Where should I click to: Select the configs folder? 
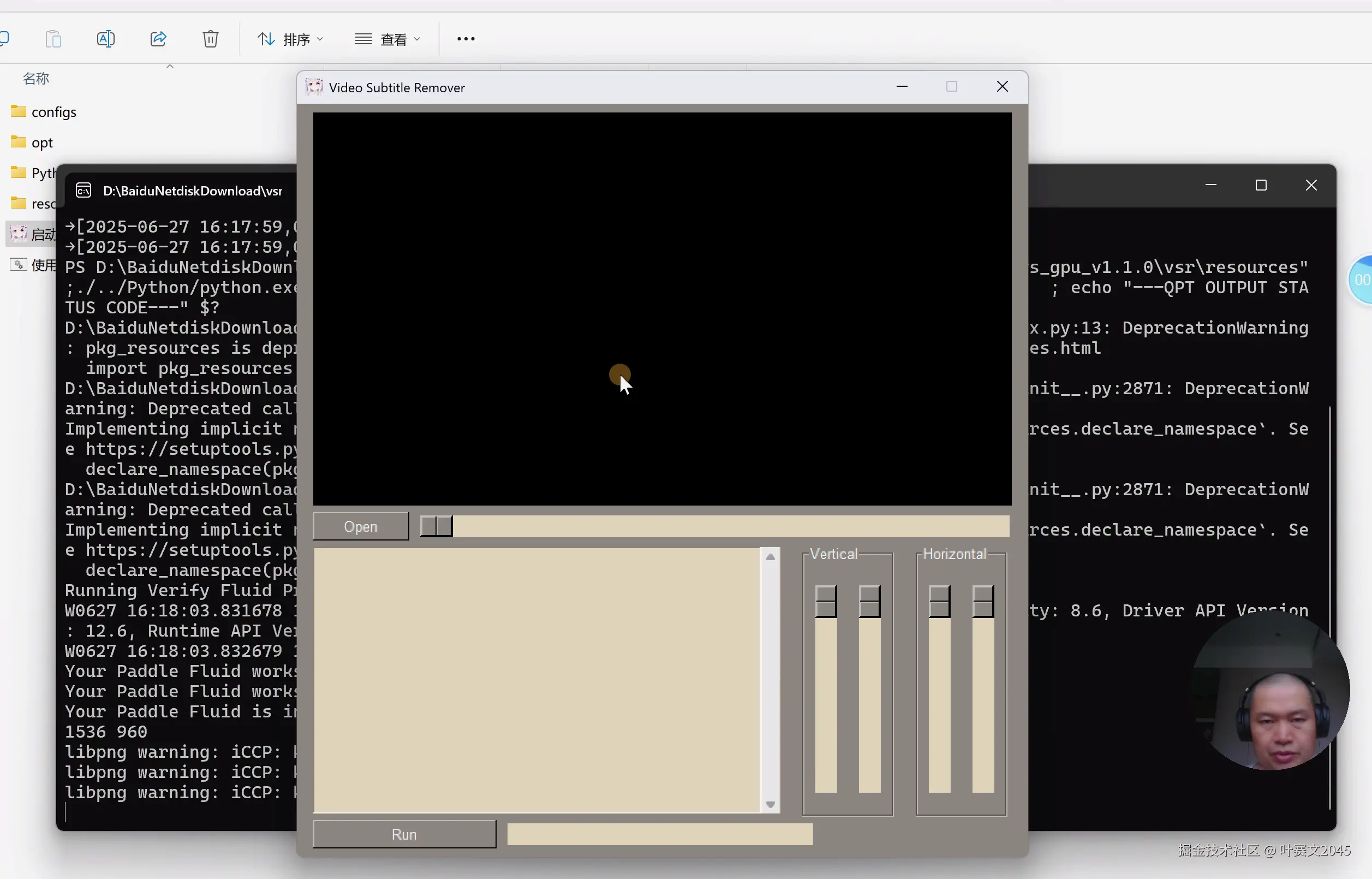coord(53,112)
